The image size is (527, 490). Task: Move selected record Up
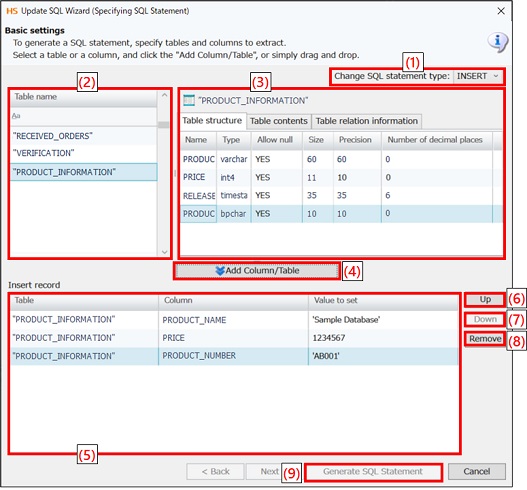tap(485, 299)
